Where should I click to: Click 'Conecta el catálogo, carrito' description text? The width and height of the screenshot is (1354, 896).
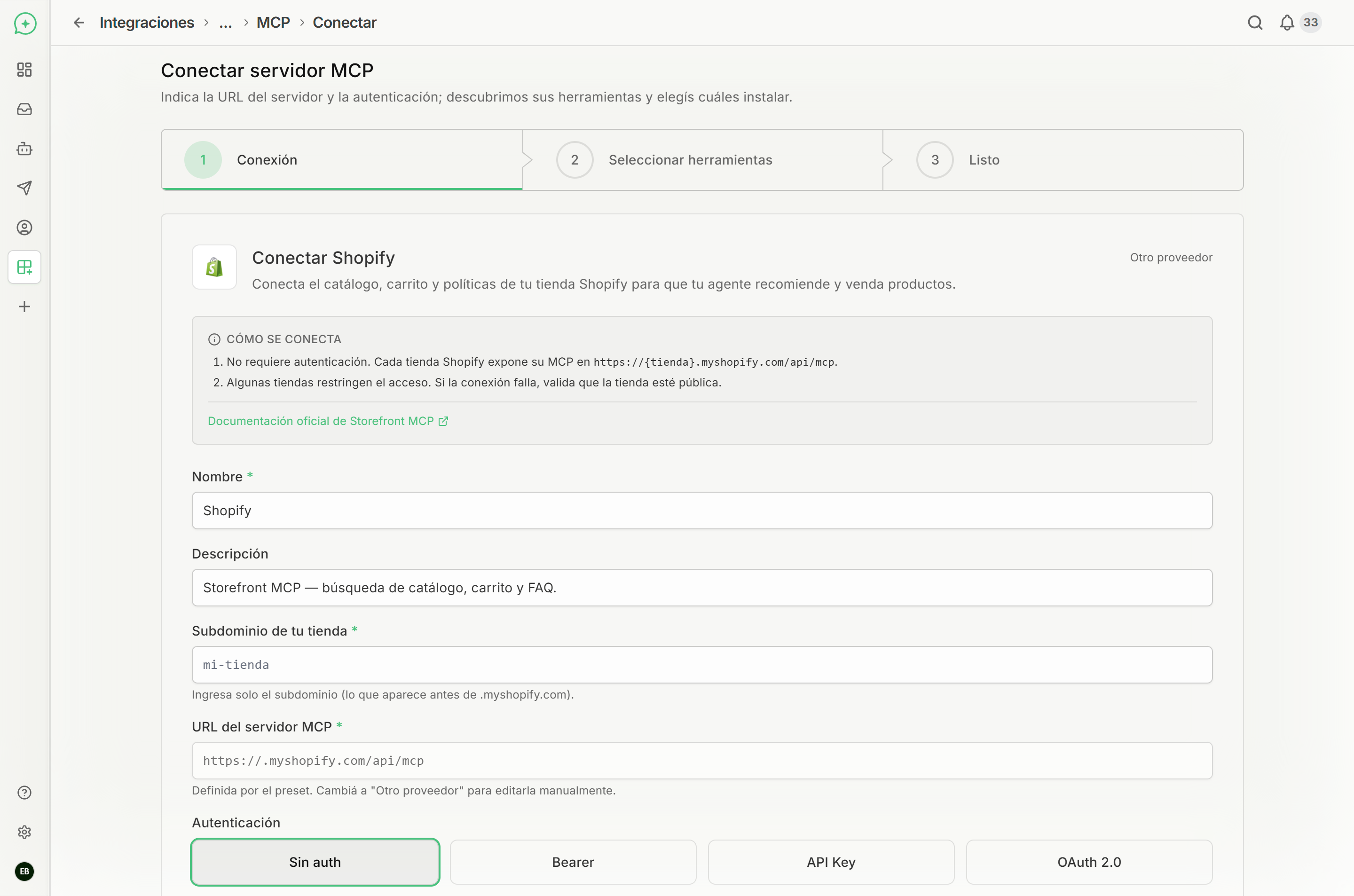[604, 284]
